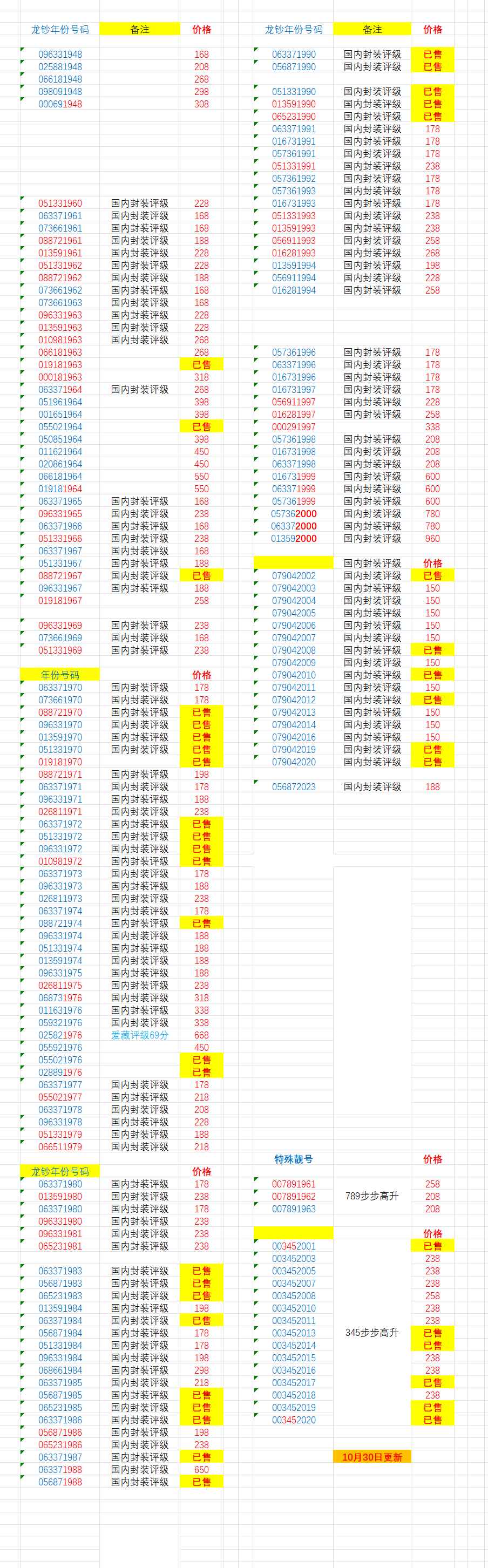Select serial number cell 056872023
The image size is (488, 1568).
point(293,787)
